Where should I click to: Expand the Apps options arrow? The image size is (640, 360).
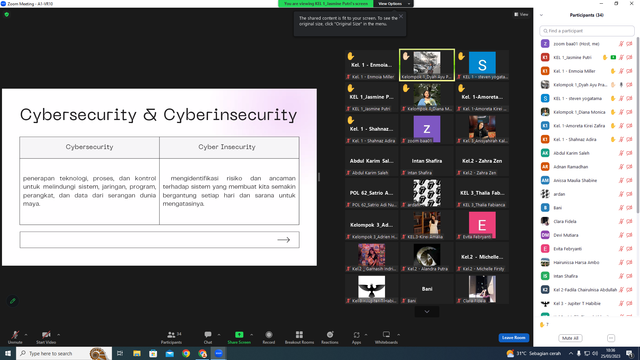366,335
